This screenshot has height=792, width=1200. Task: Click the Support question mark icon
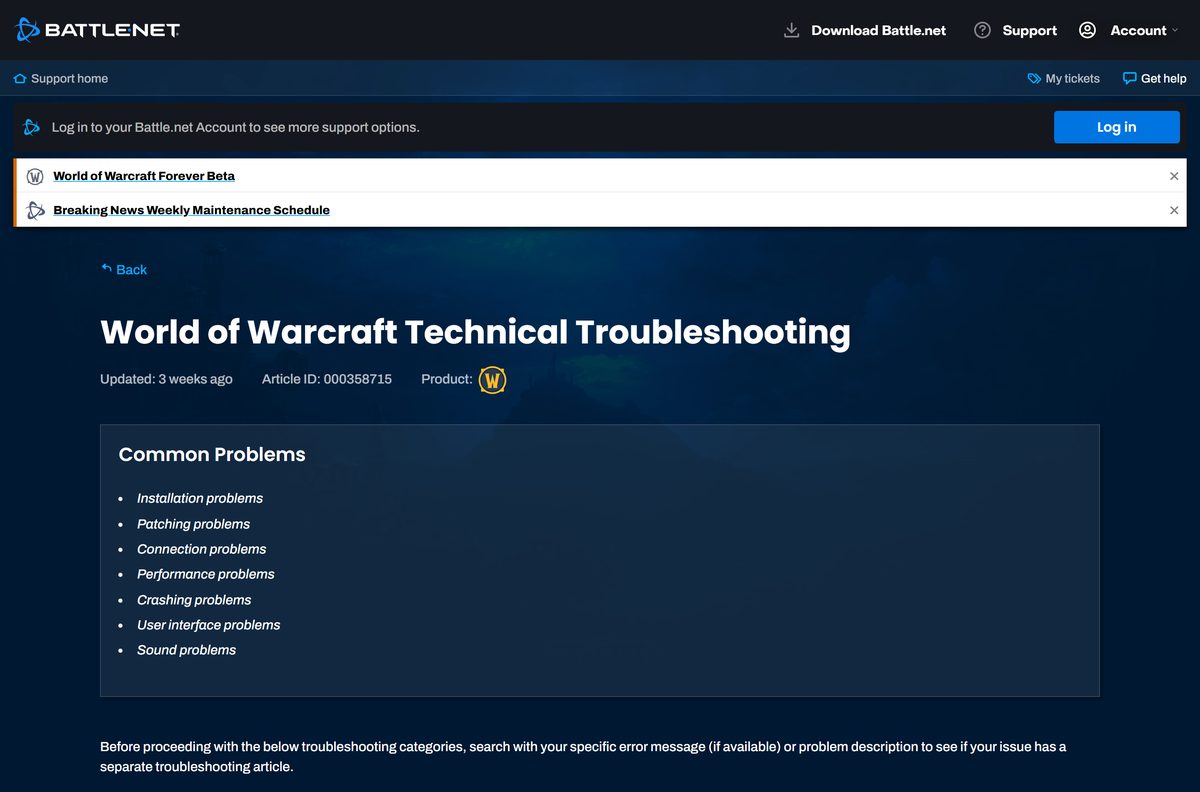click(x=982, y=30)
